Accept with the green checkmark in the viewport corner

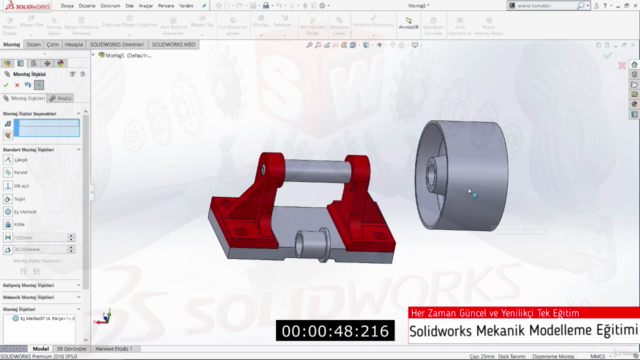tap(608, 56)
